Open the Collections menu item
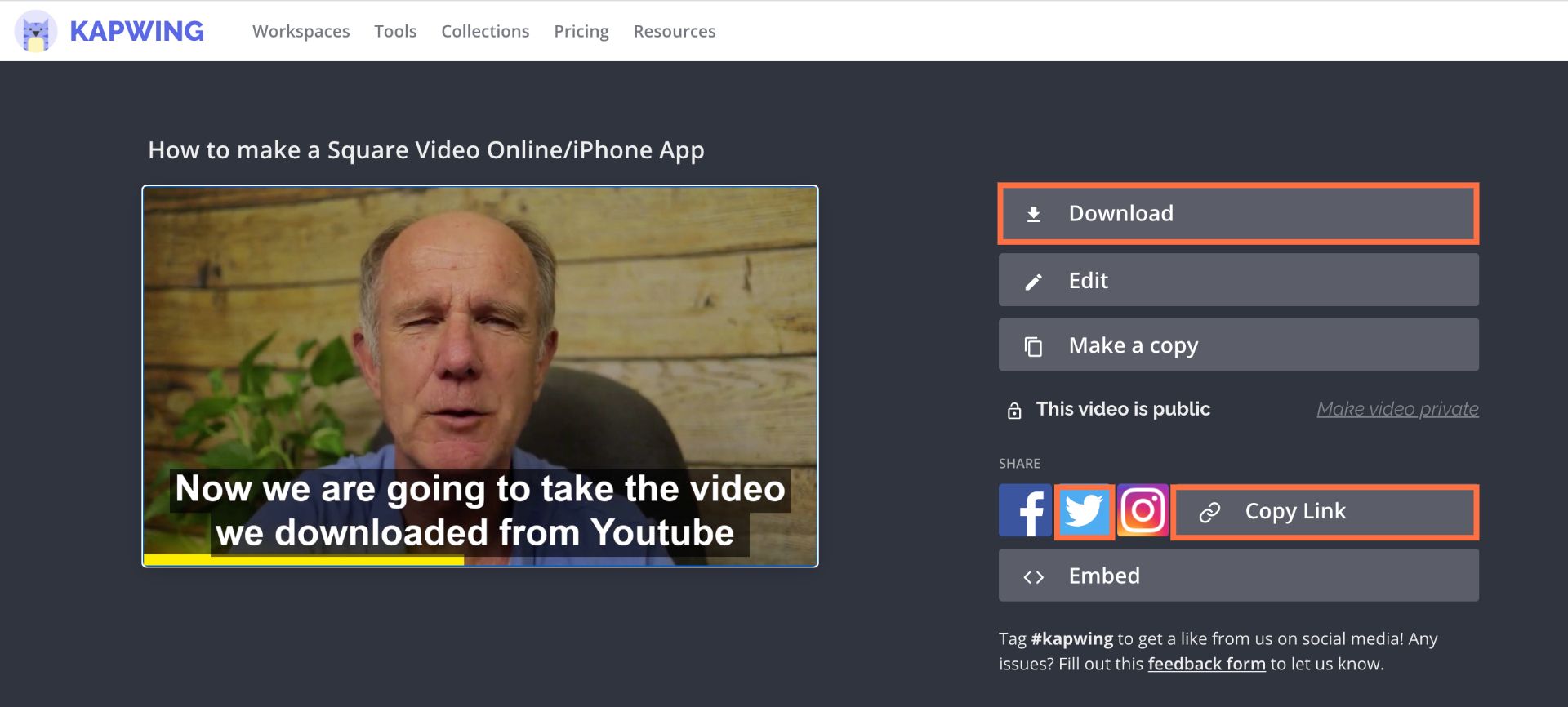 click(x=485, y=31)
